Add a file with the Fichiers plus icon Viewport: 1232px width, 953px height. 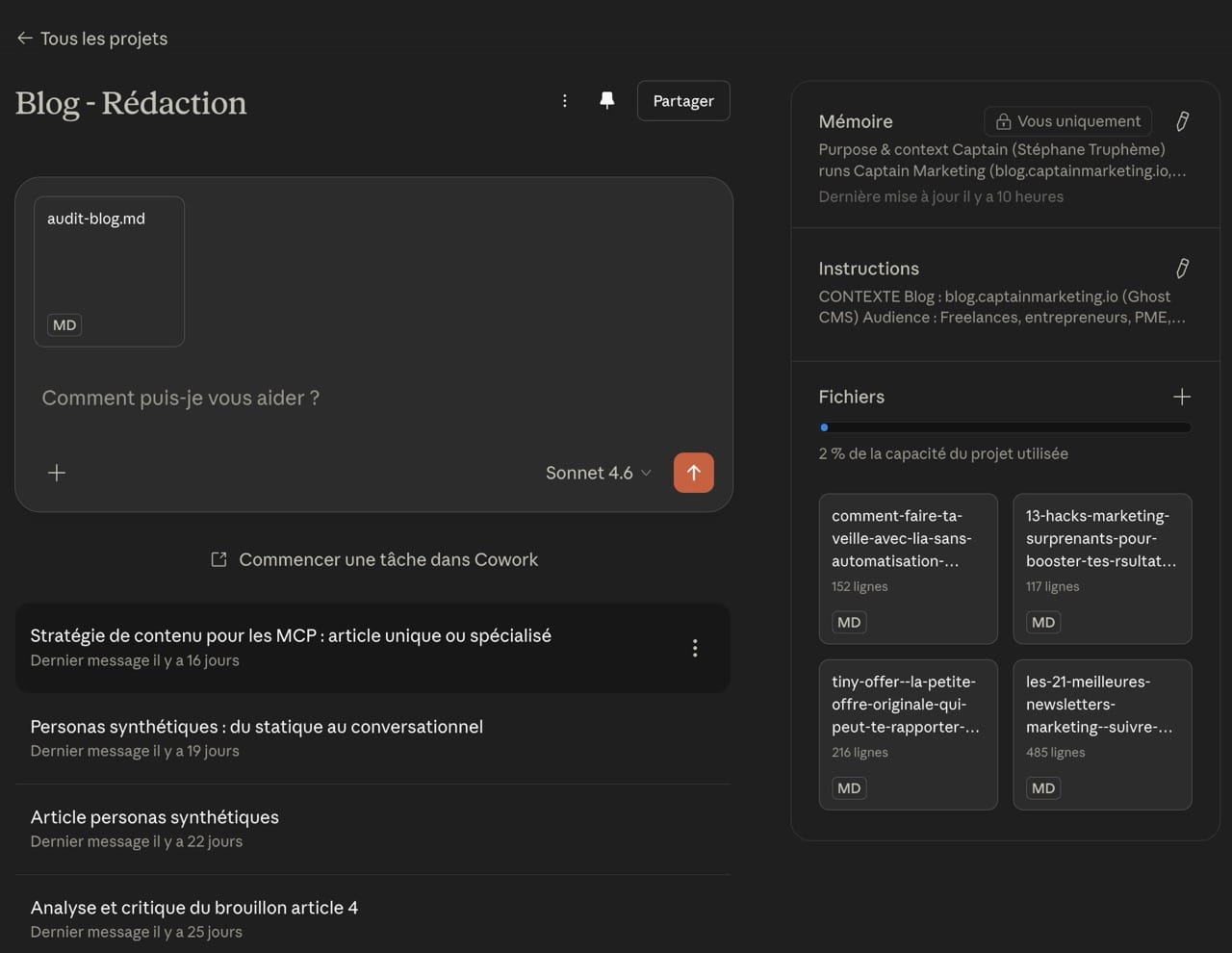[1182, 397]
